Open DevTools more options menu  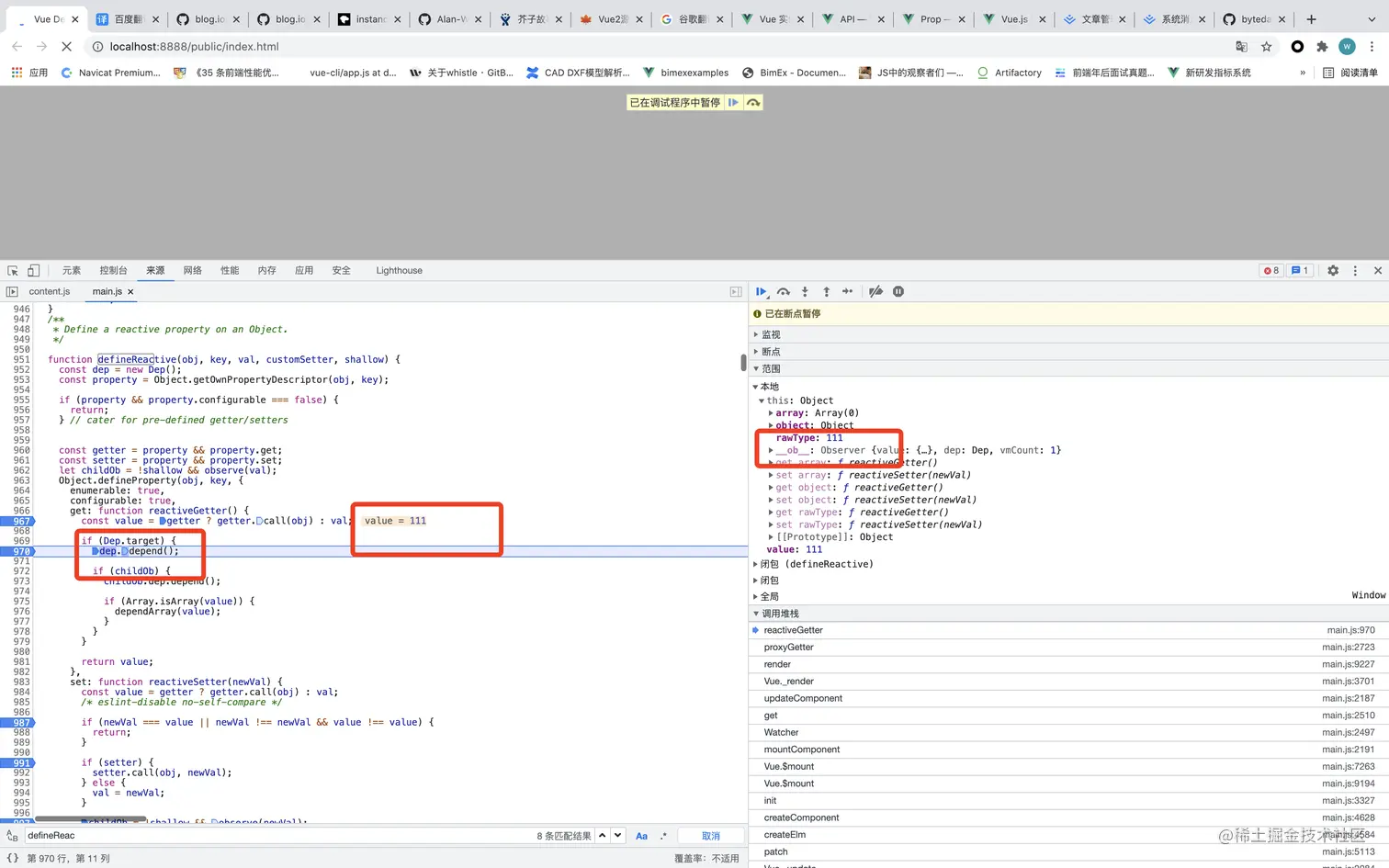click(x=1355, y=271)
